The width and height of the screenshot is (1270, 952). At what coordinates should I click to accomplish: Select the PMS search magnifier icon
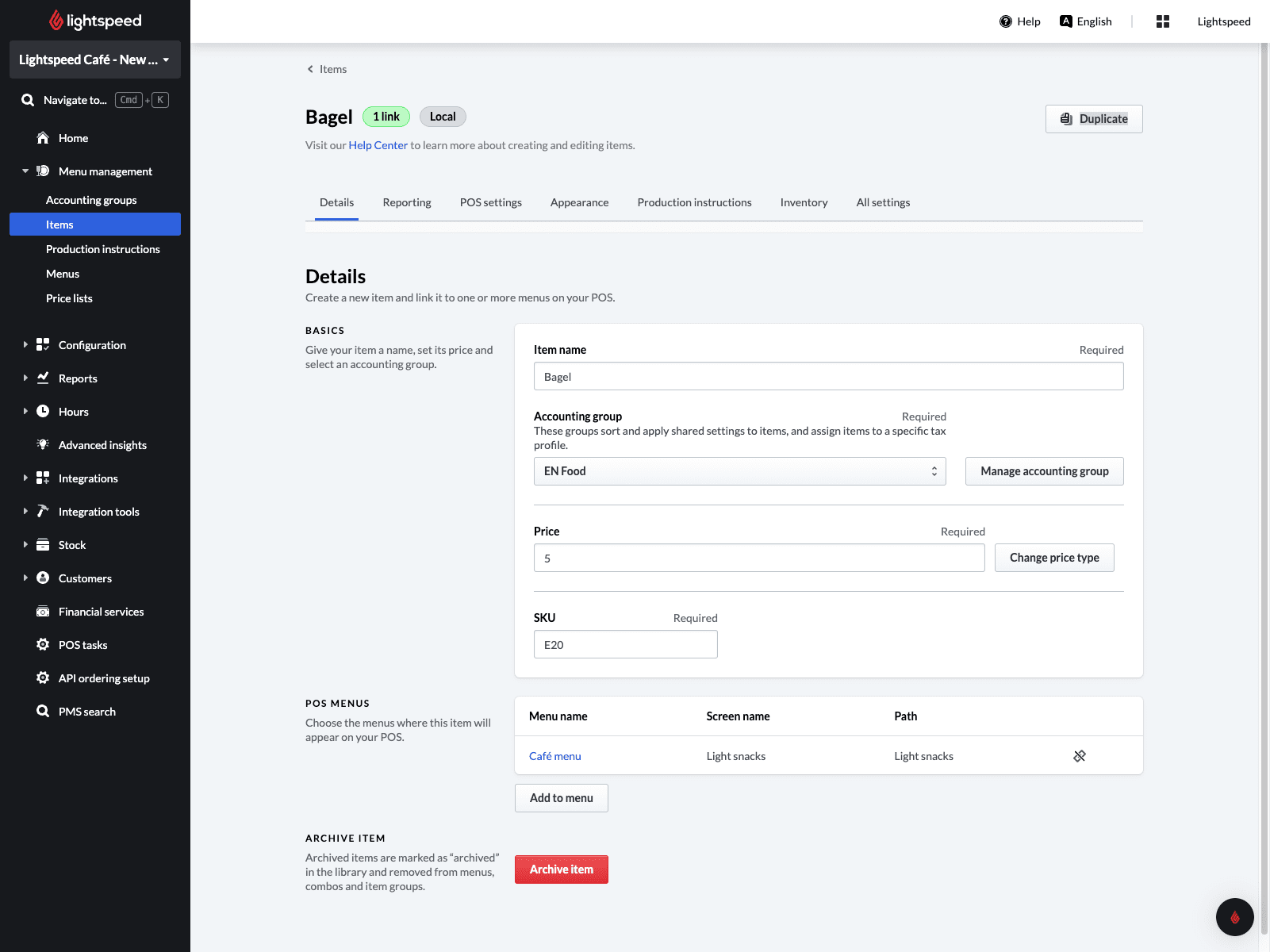43,712
